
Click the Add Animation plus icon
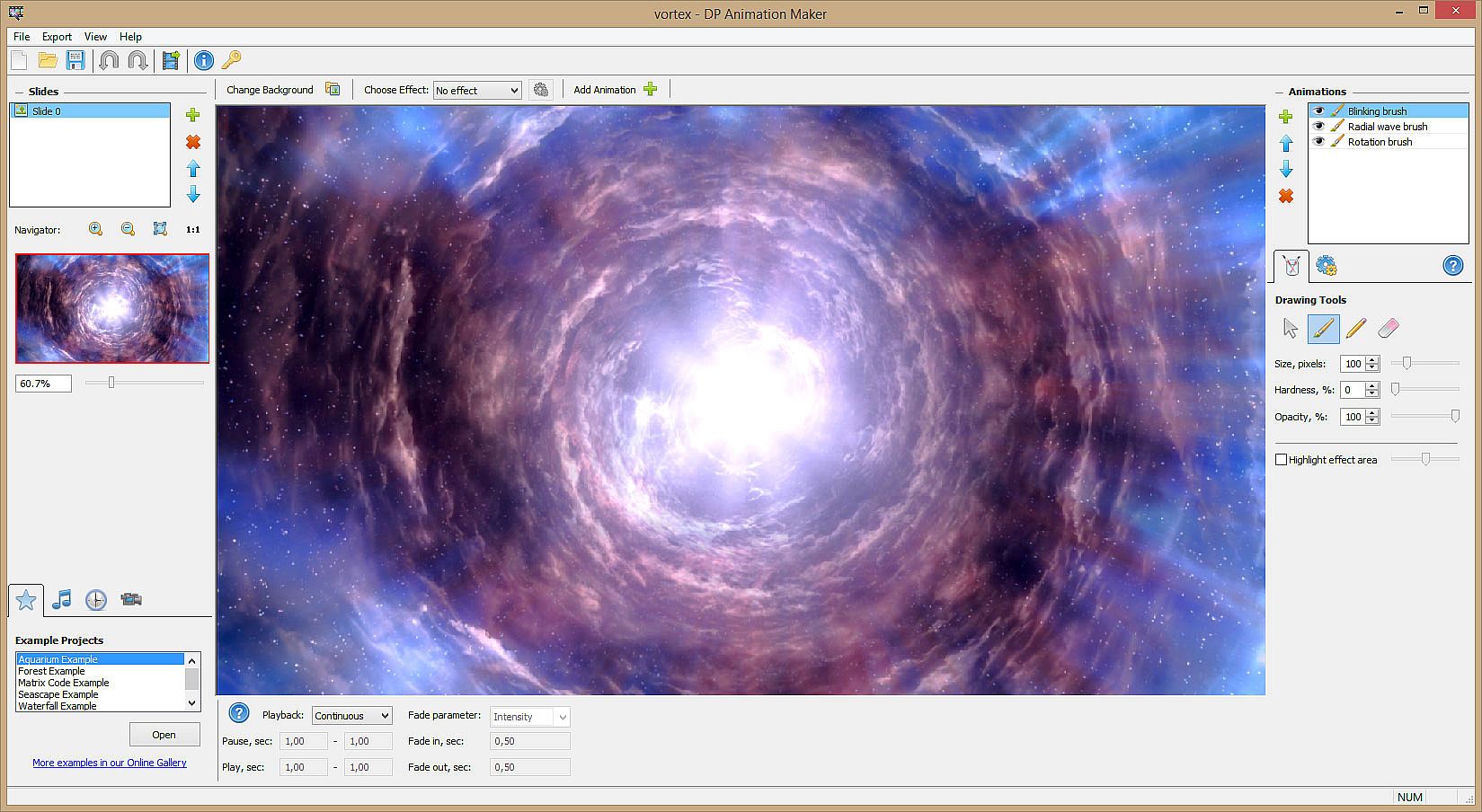click(651, 89)
